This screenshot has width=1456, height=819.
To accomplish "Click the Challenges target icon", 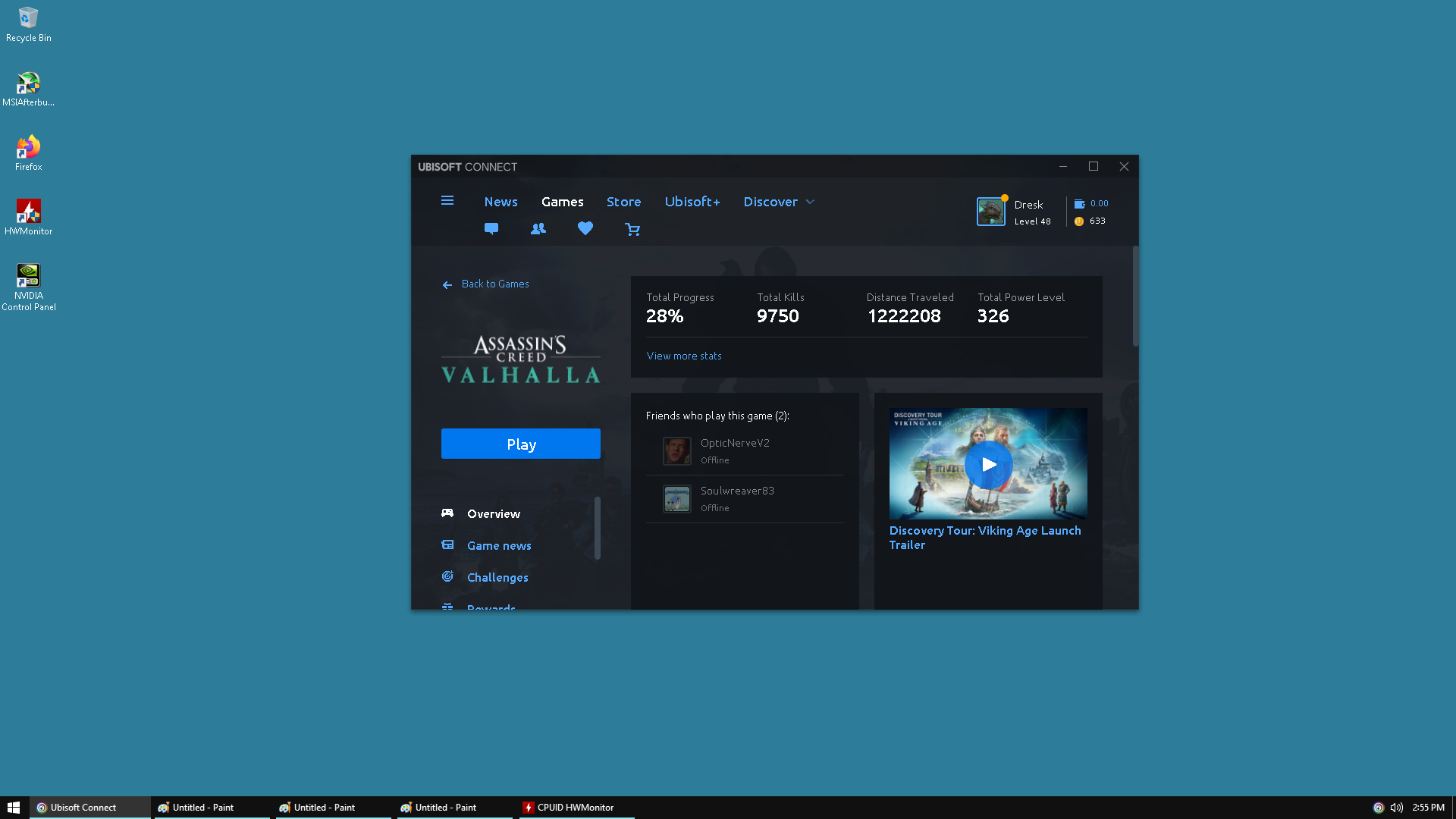I will click(447, 576).
